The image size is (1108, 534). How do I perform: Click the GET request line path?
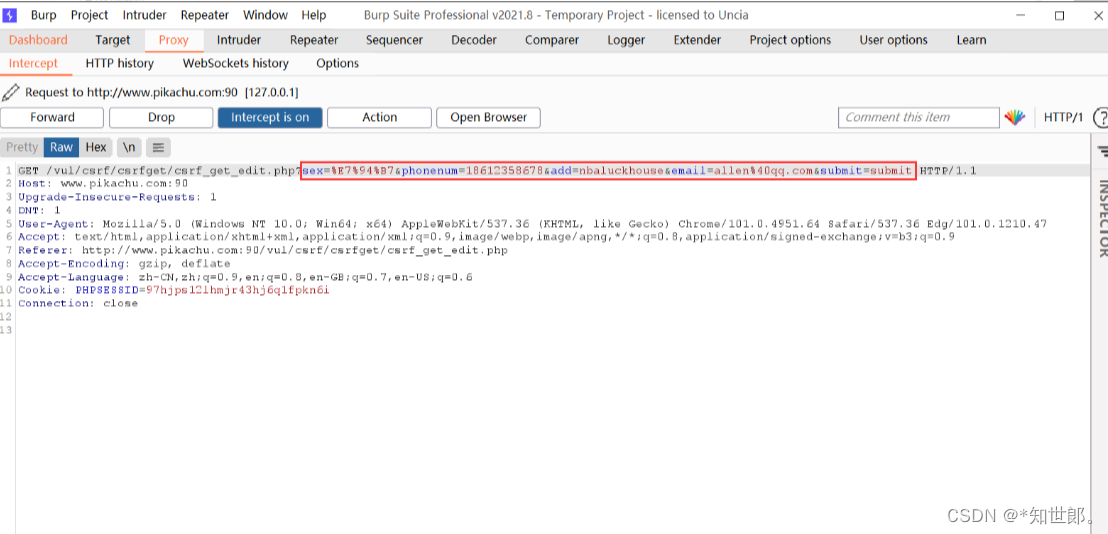tap(170, 171)
